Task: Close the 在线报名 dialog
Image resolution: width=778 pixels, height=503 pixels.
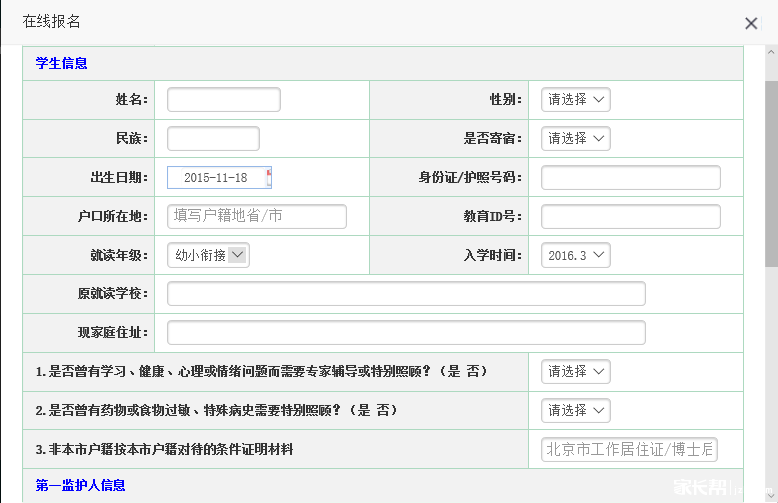Action: (x=751, y=23)
